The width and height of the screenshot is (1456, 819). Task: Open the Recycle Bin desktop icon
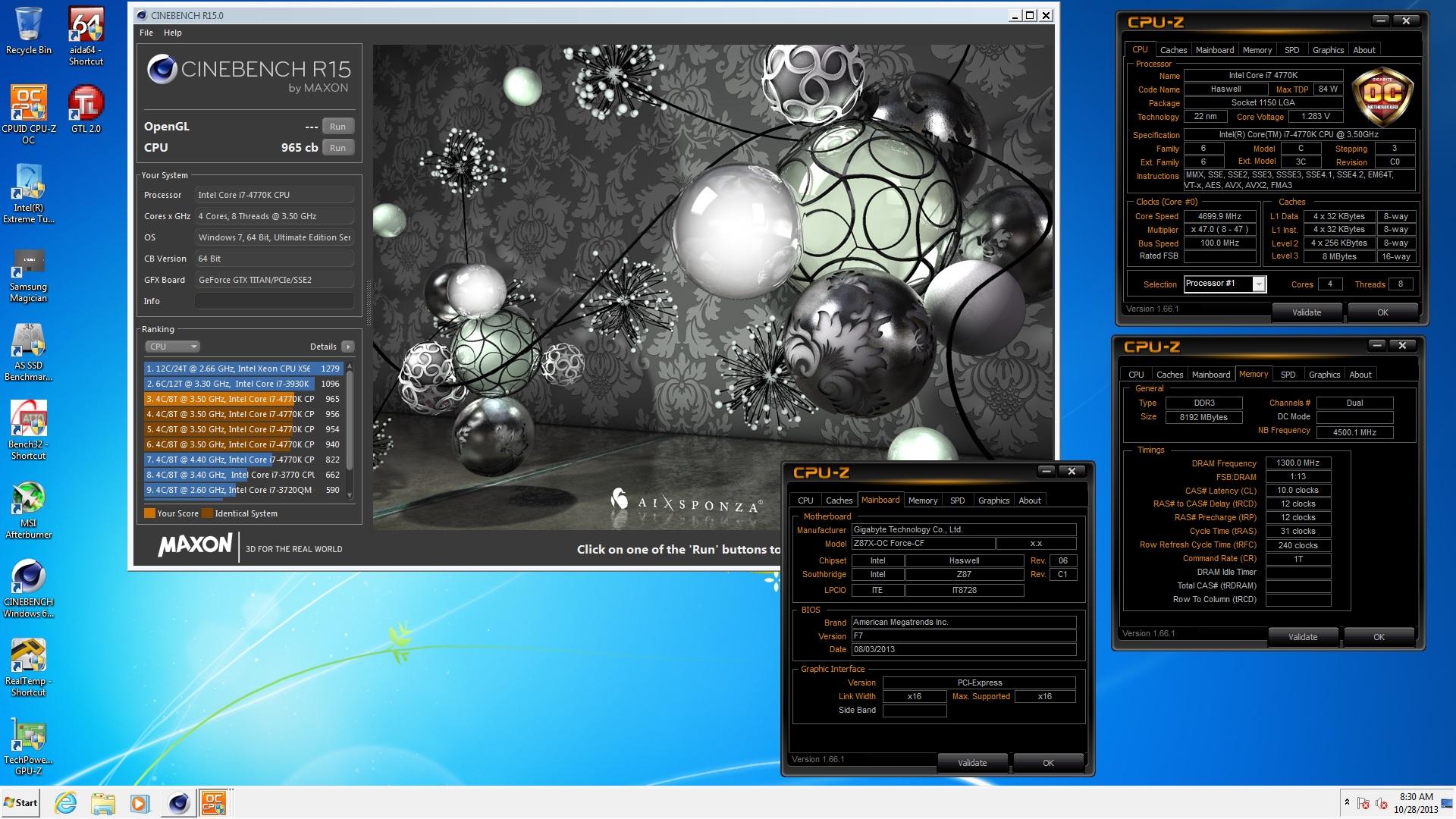[x=28, y=31]
